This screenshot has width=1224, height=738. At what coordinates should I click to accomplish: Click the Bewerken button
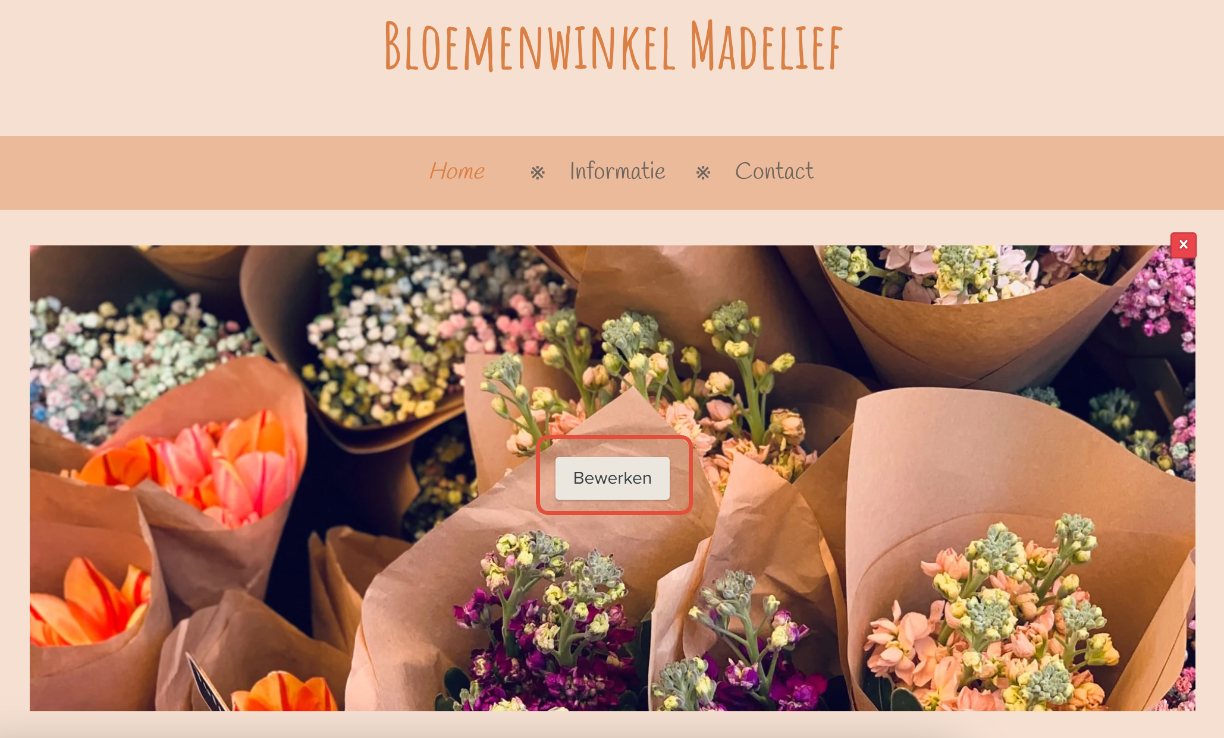[x=613, y=478]
